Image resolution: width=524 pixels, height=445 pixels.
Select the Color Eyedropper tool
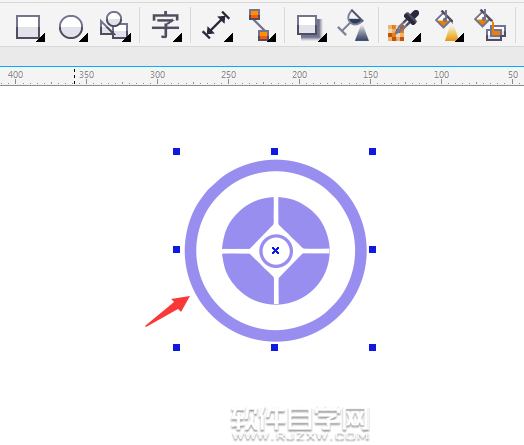pyautogui.click(x=403, y=25)
